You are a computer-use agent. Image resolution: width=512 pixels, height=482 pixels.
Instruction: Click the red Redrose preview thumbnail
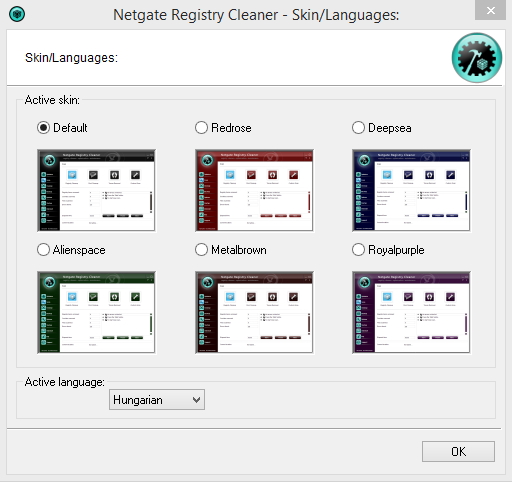click(x=254, y=190)
